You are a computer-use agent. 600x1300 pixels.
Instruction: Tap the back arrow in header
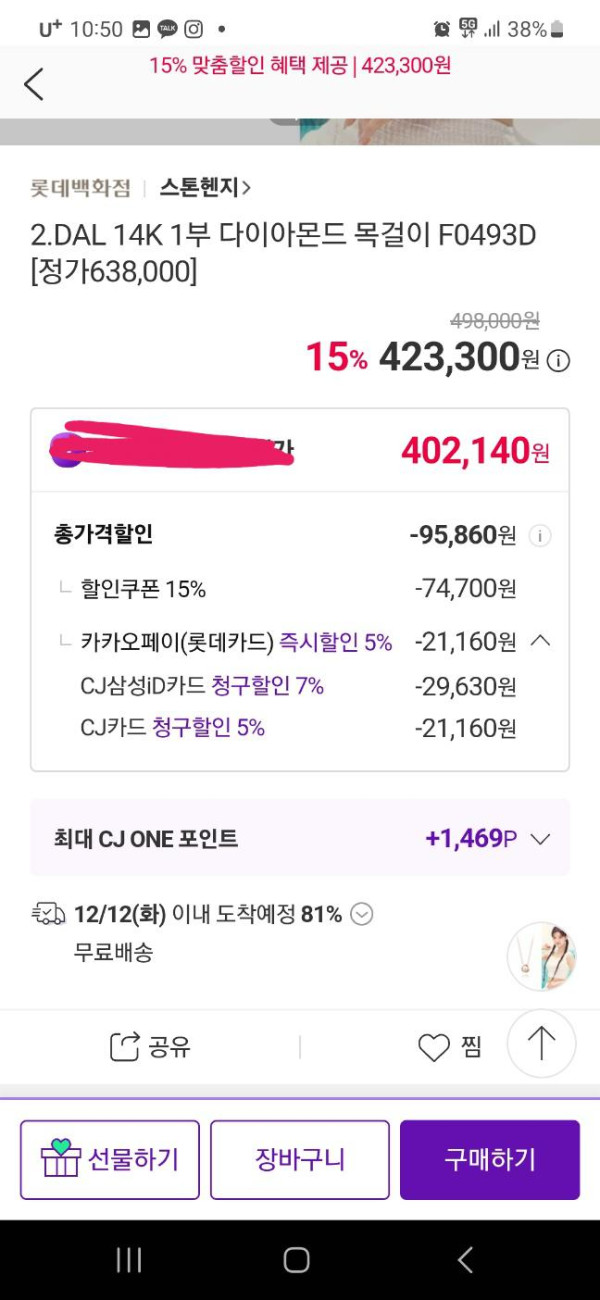(34, 84)
